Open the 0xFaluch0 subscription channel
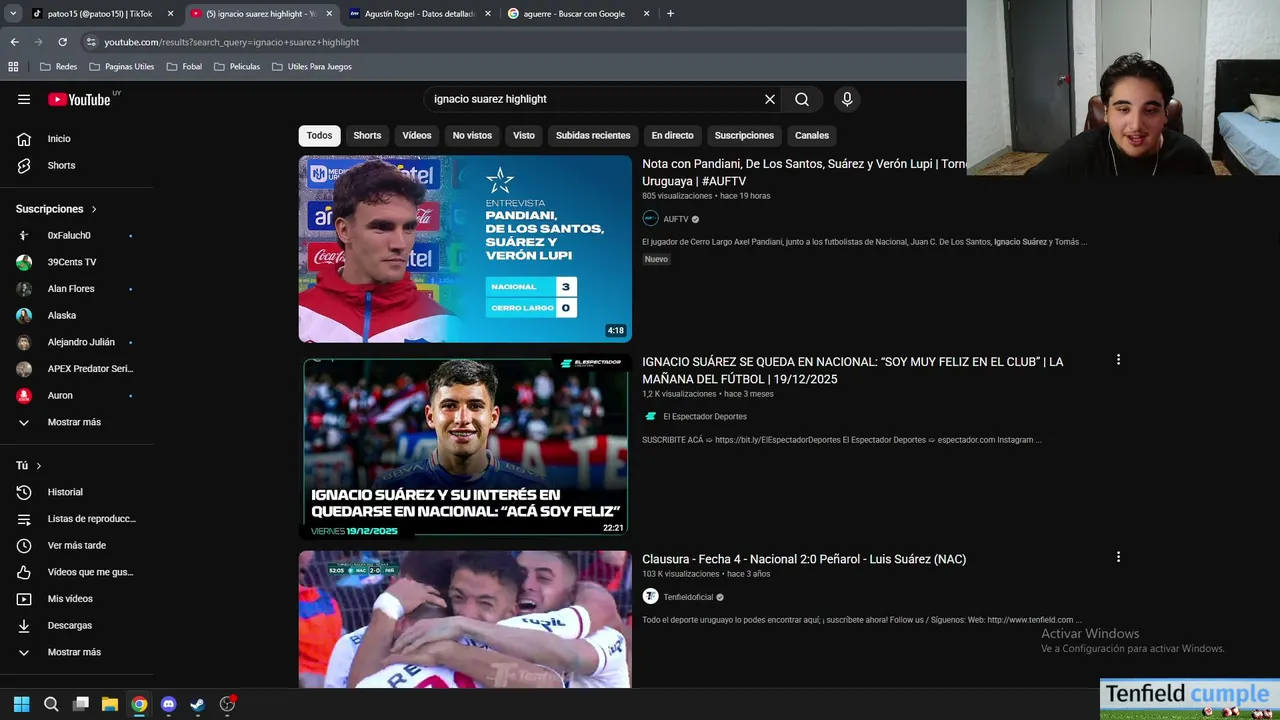The height and width of the screenshot is (720, 1280). click(x=77, y=235)
